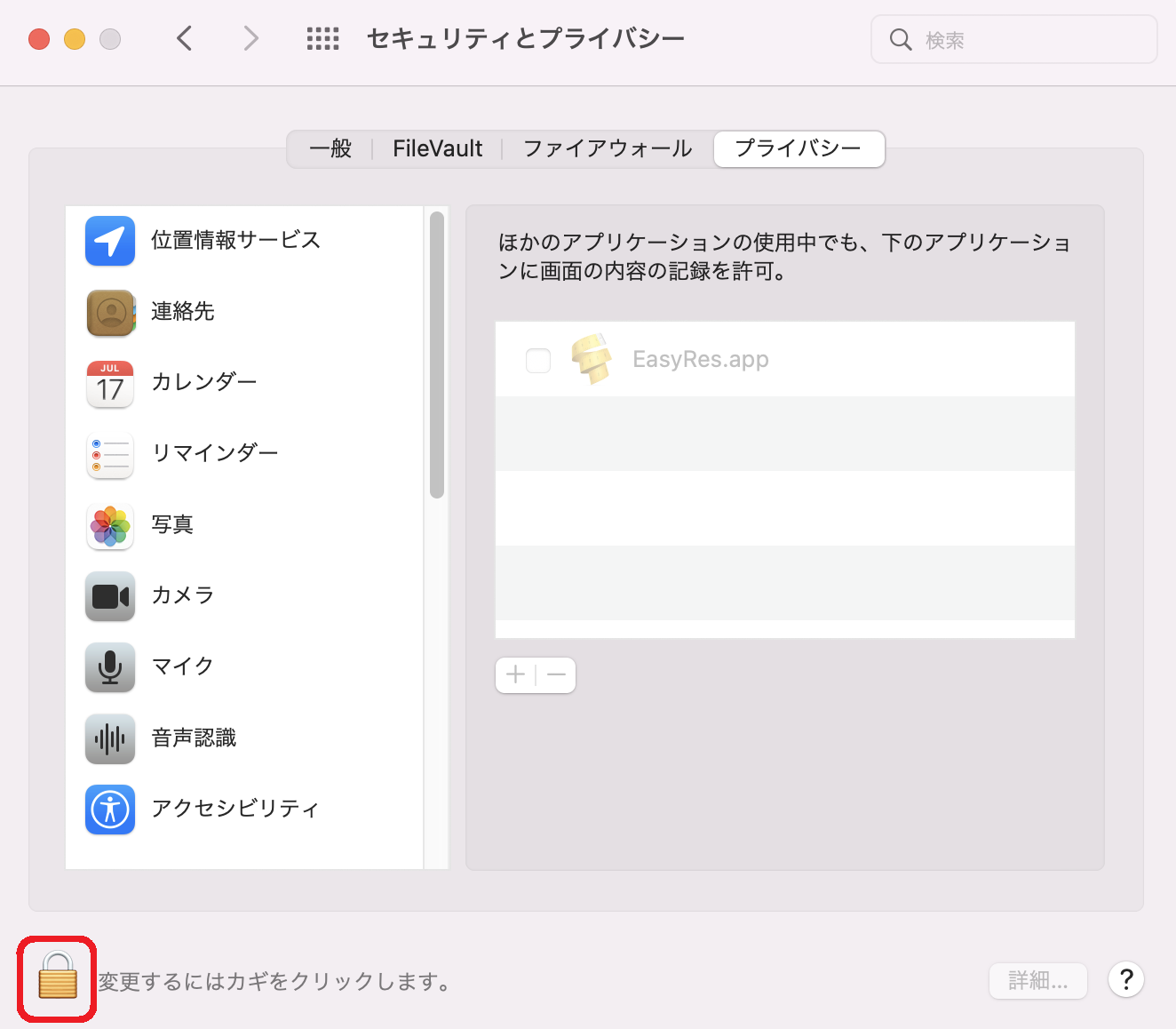Select the Location Services (位置情報サービス) icon
The height and width of the screenshot is (1029, 1176).
tap(110, 241)
